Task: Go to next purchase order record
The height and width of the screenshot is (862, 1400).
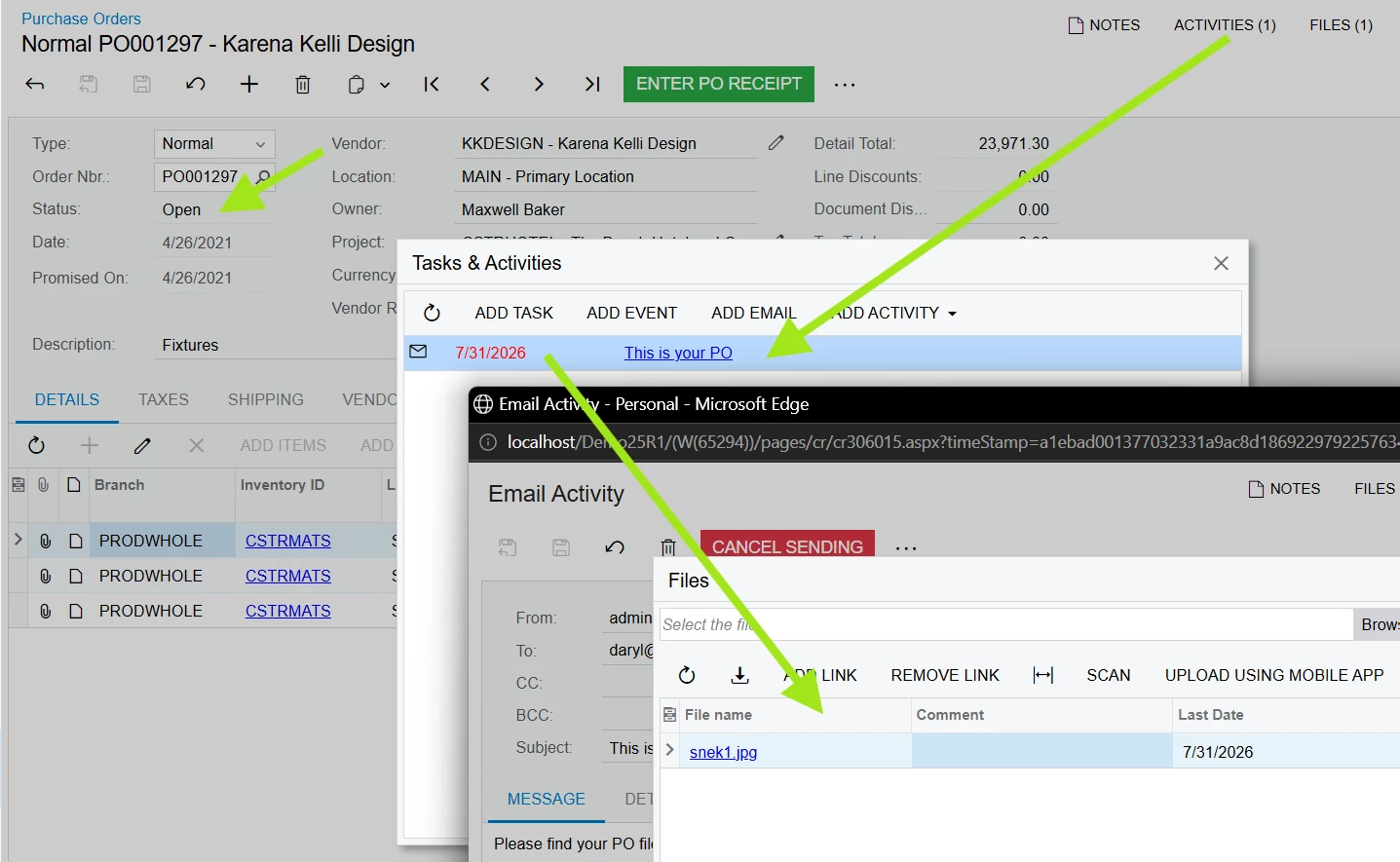Action: click(x=539, y=84)
